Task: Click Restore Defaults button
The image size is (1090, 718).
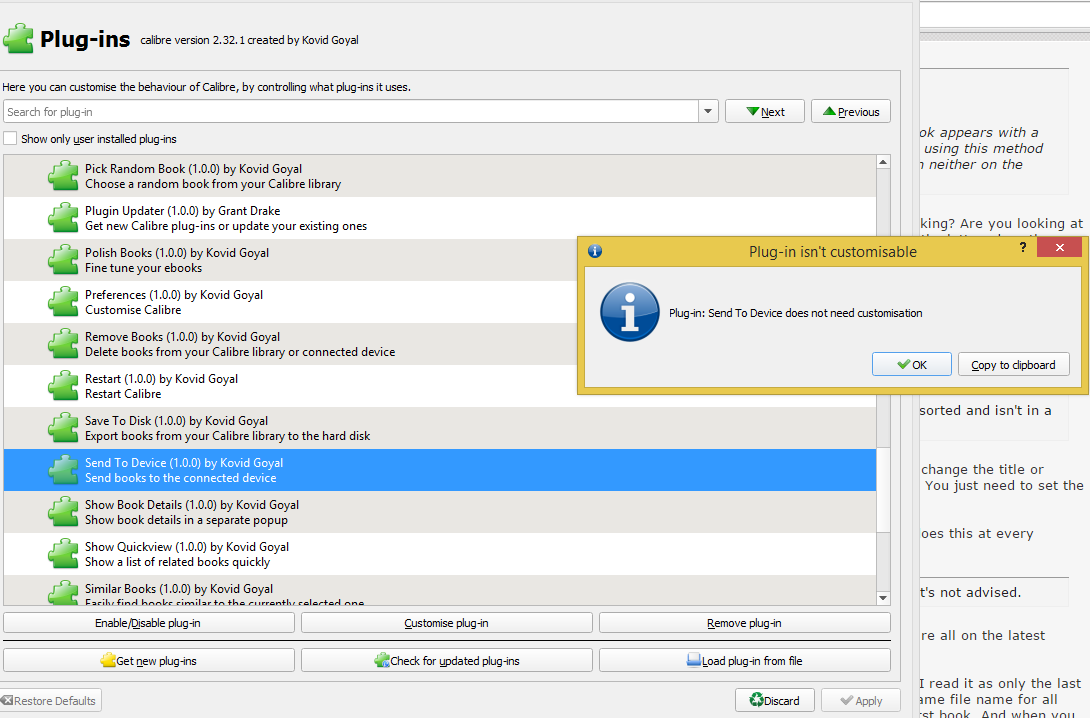Action: click(50, 701)
